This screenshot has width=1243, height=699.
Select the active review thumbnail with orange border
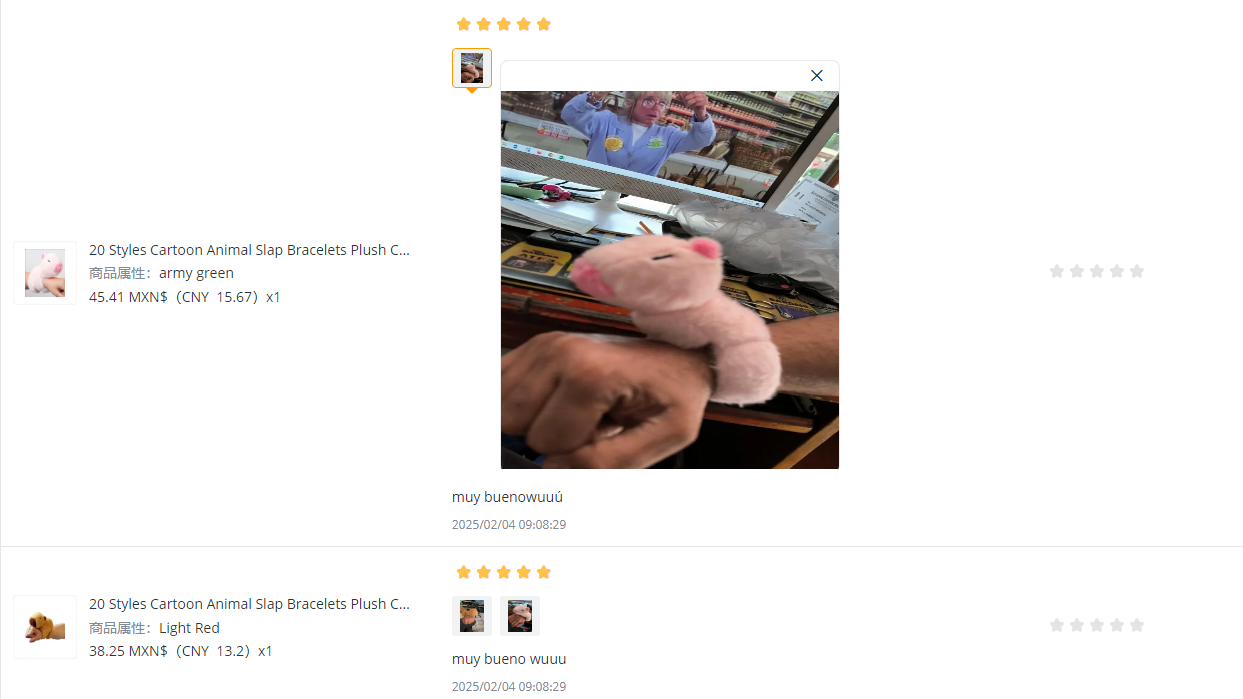[472, 68]
